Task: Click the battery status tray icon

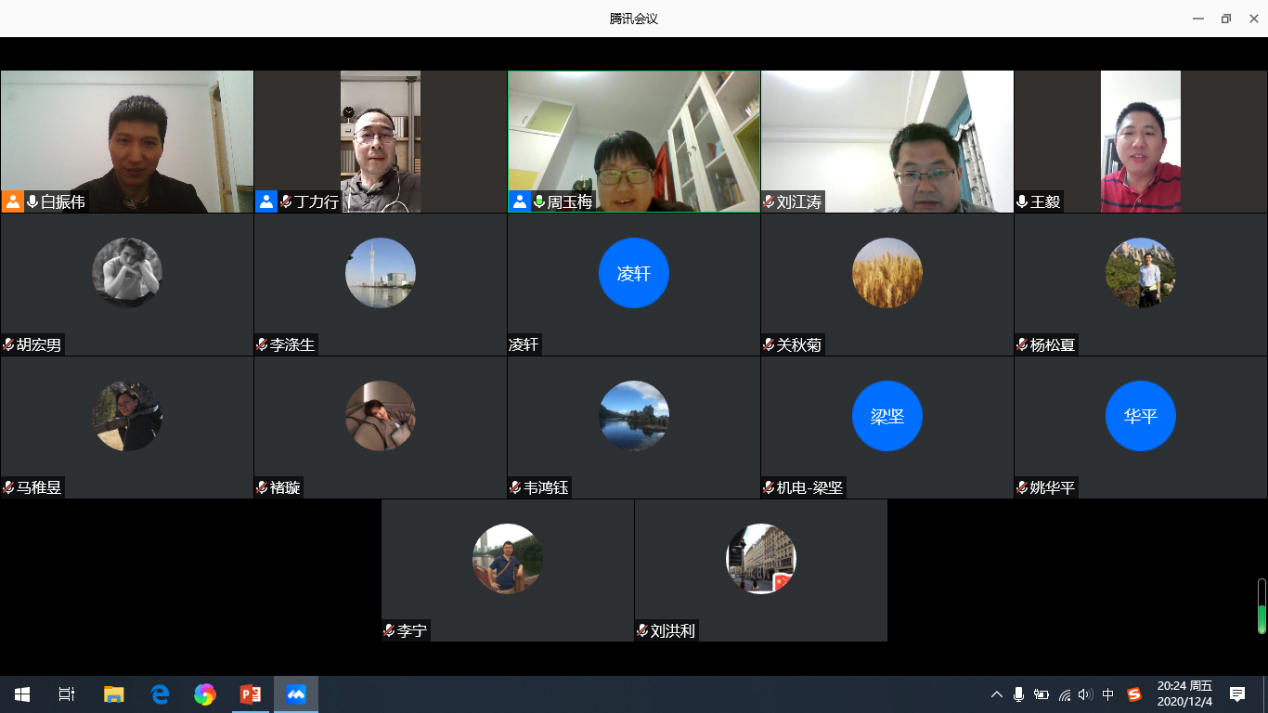Action: pos(1041,694)
